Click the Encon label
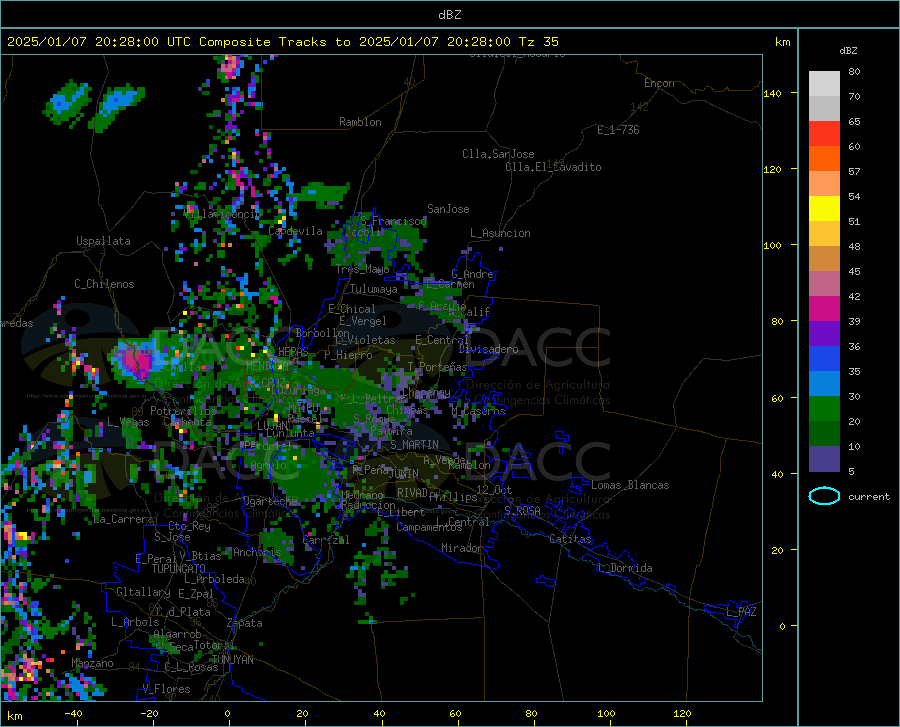900x727 pixels. tap(659, 83)
